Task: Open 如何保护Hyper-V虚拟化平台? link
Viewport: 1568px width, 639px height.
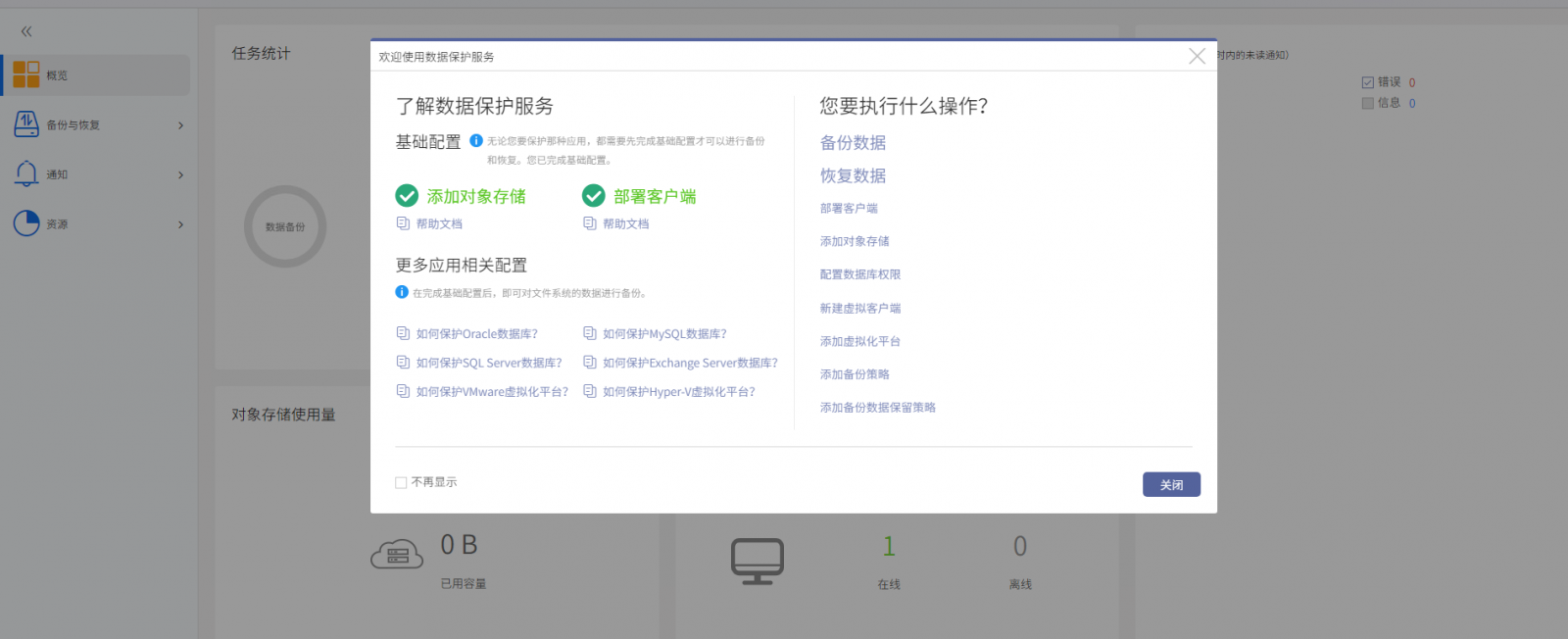Action: [679, 392]
